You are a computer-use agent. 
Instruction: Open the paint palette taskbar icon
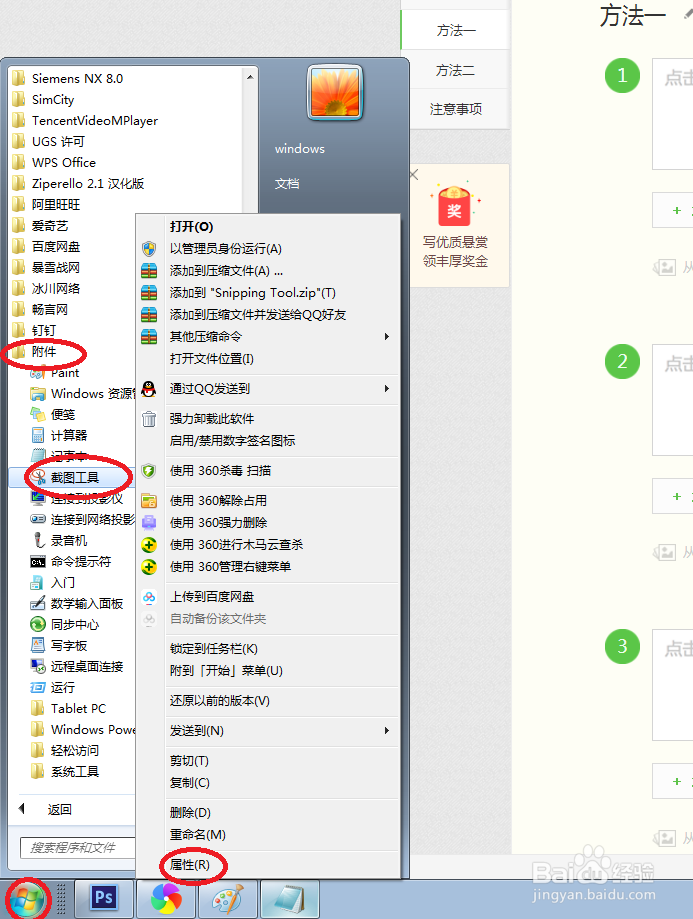[227, 898]
